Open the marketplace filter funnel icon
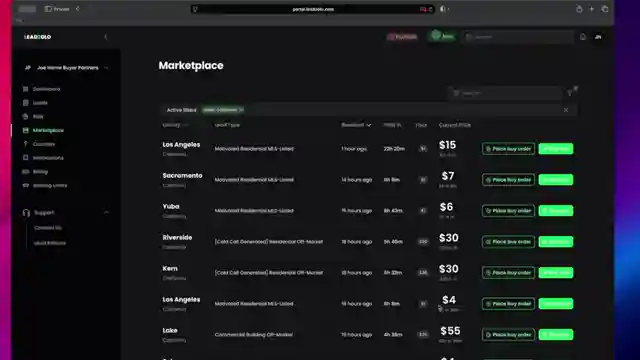The width and height of the screenshot is (640, 360). coord(570,93)
